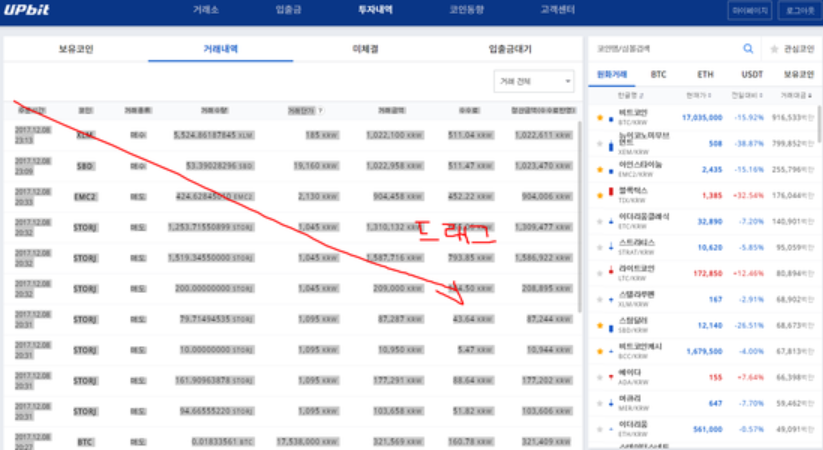Select the BTC market tab

658,75
